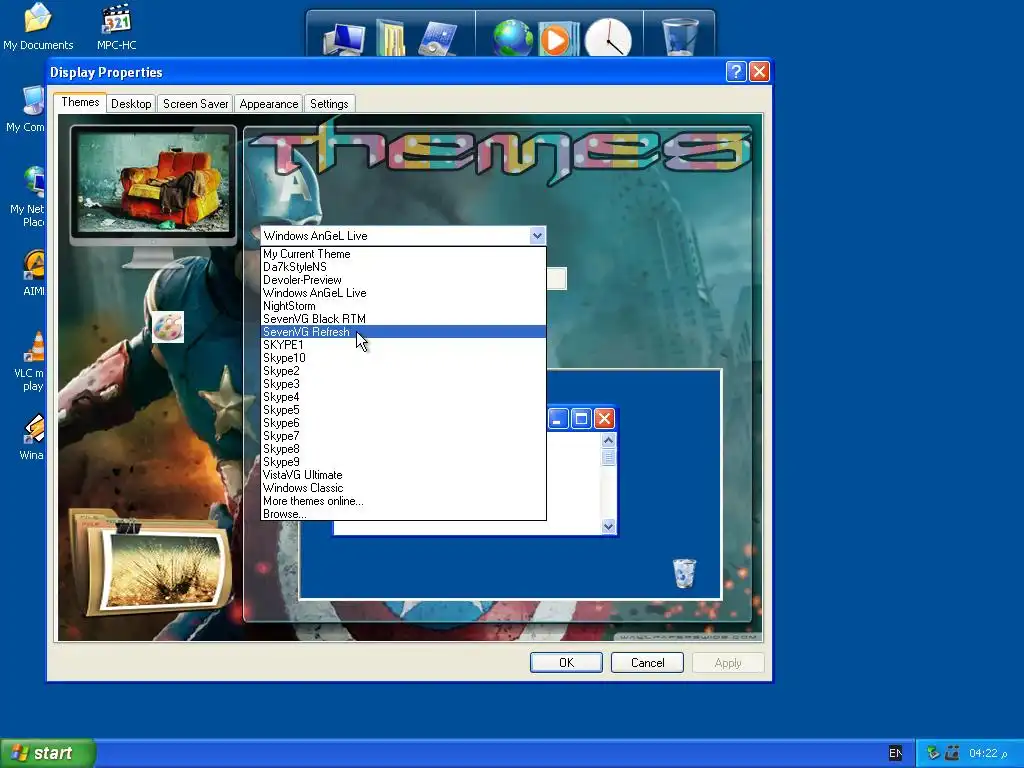The width and height of the screenshot is (1024, 768).
Task: Click the second system tray icon
Action: 952,753
